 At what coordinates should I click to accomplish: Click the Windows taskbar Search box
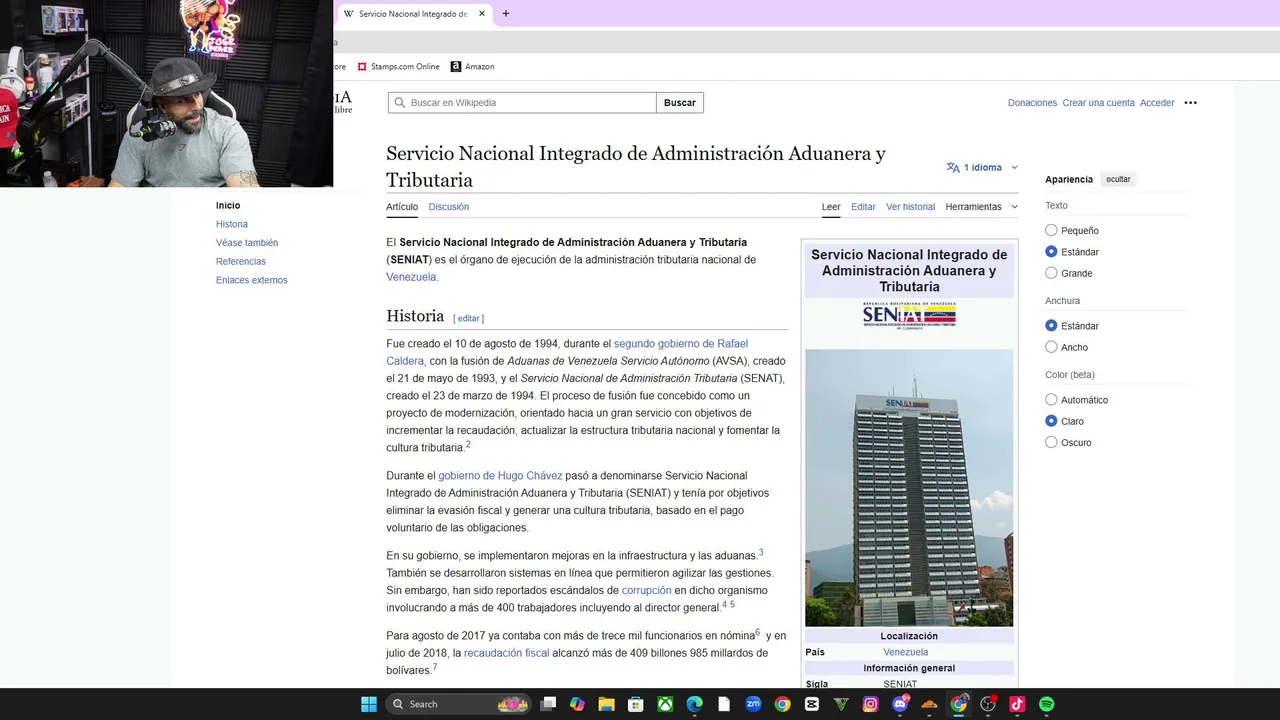tap(458, 704)
